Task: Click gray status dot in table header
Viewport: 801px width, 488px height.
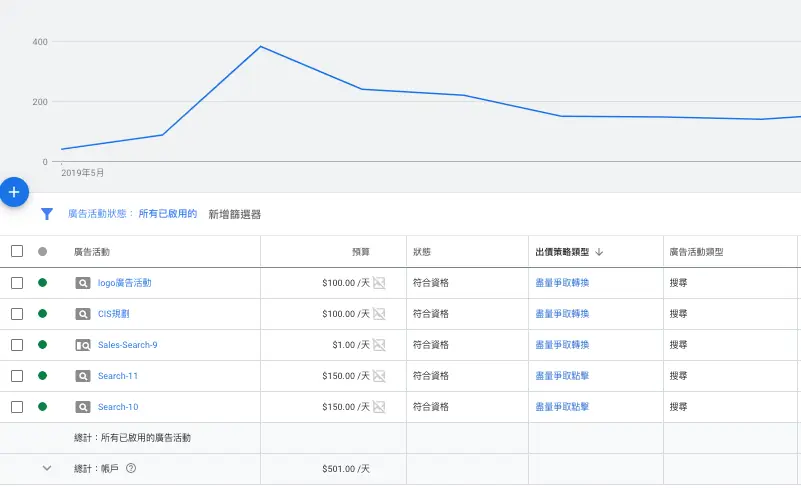Action: [x=42, y=251]
